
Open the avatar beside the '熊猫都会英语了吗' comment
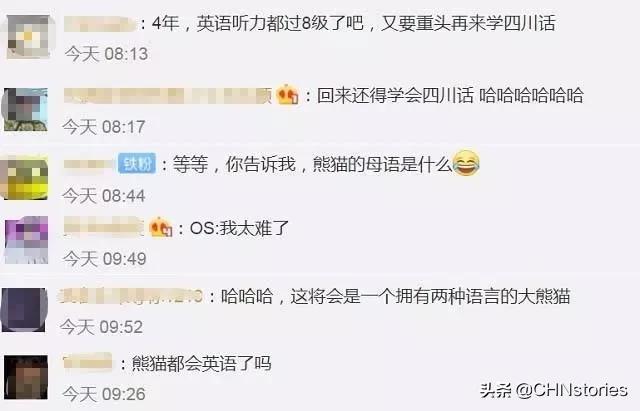point(26,377)
